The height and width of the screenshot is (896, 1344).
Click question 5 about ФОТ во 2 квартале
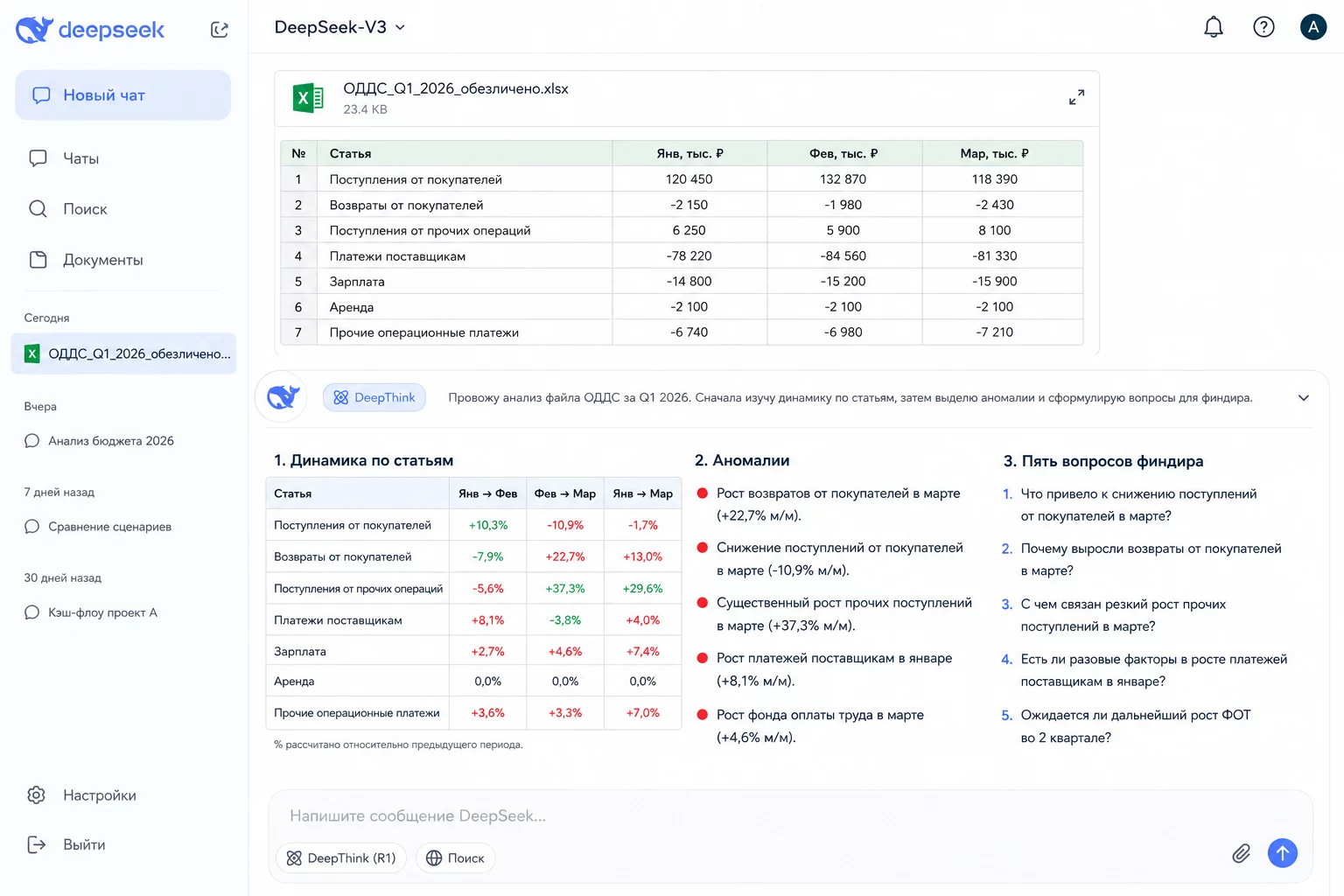click(x=1135, y=725)
